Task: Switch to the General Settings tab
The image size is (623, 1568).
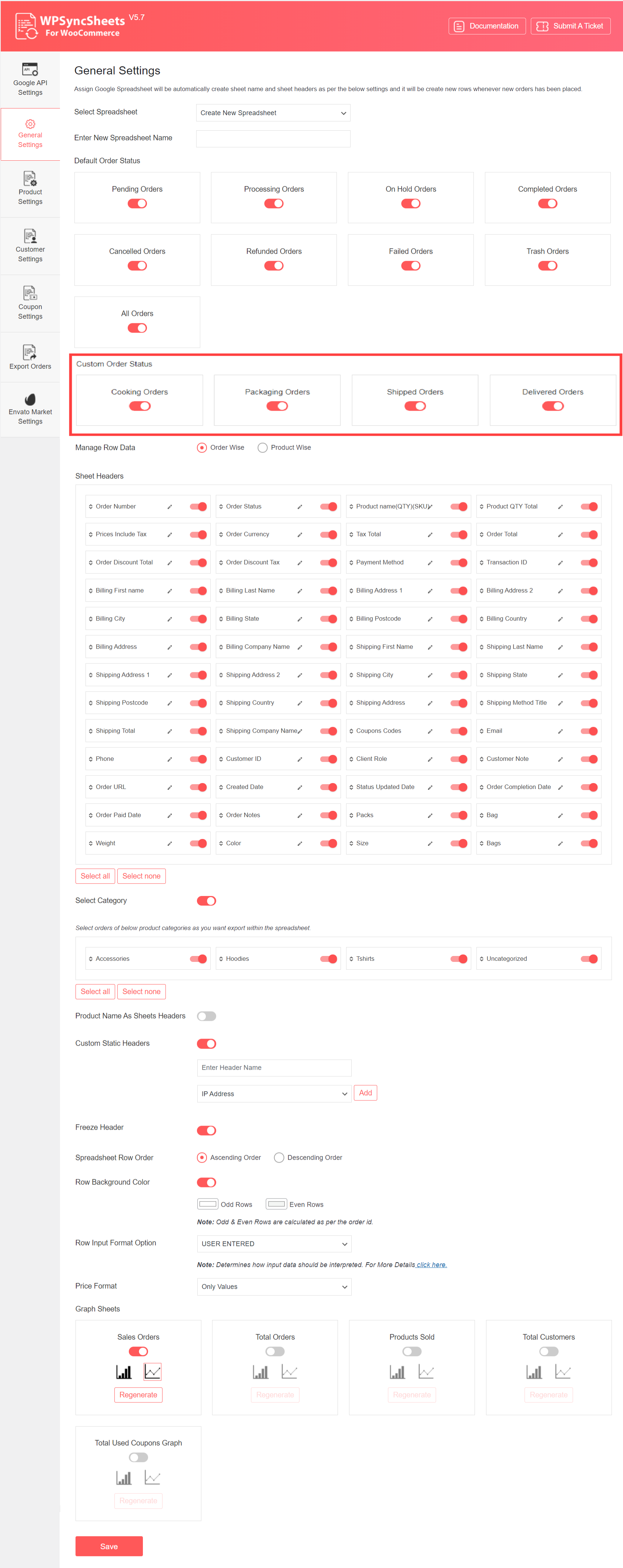Action: (x=30, y=134)
